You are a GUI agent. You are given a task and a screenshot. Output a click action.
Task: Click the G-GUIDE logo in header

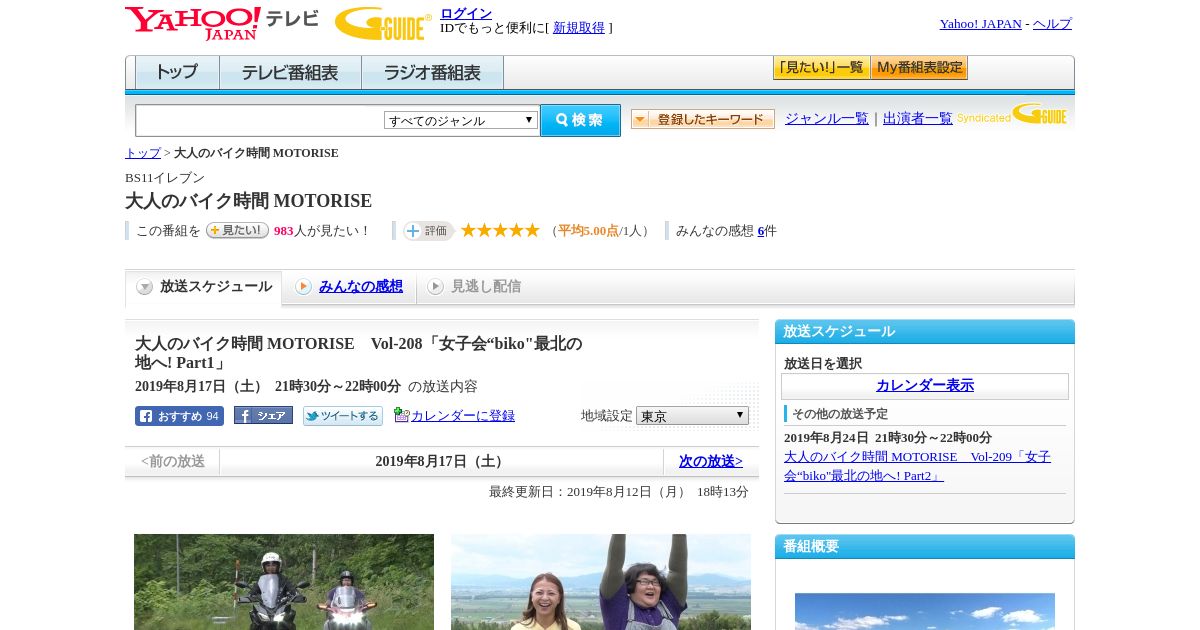click(x=383, y=23)
